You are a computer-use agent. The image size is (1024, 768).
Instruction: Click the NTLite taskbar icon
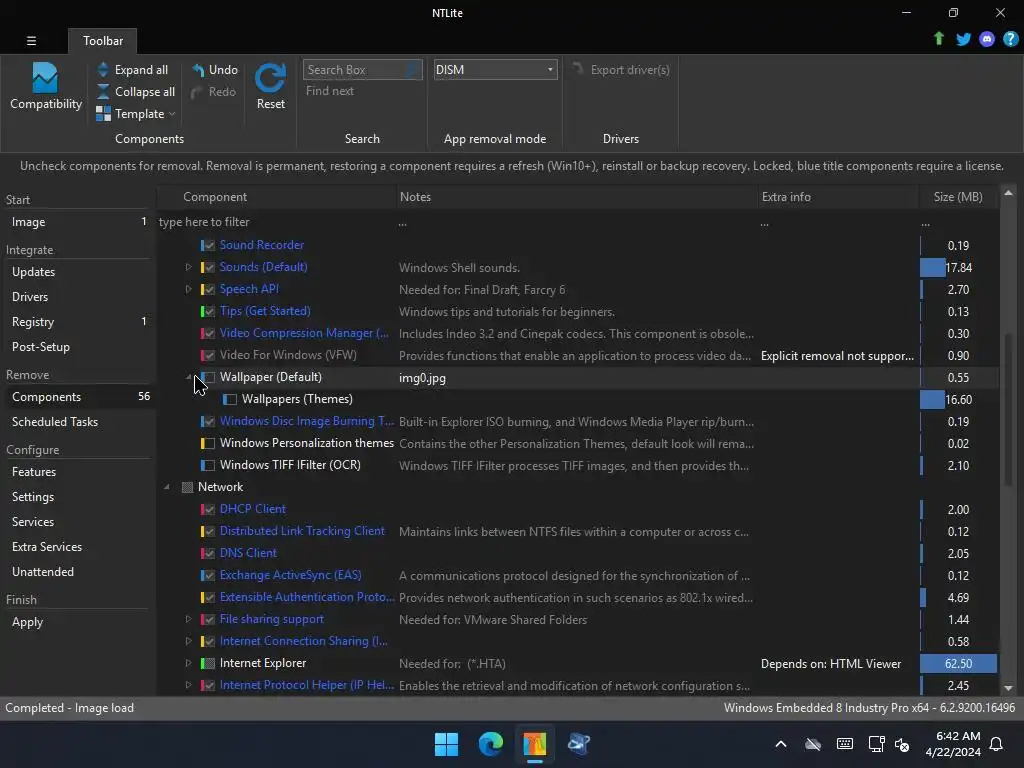click(534, 744)
